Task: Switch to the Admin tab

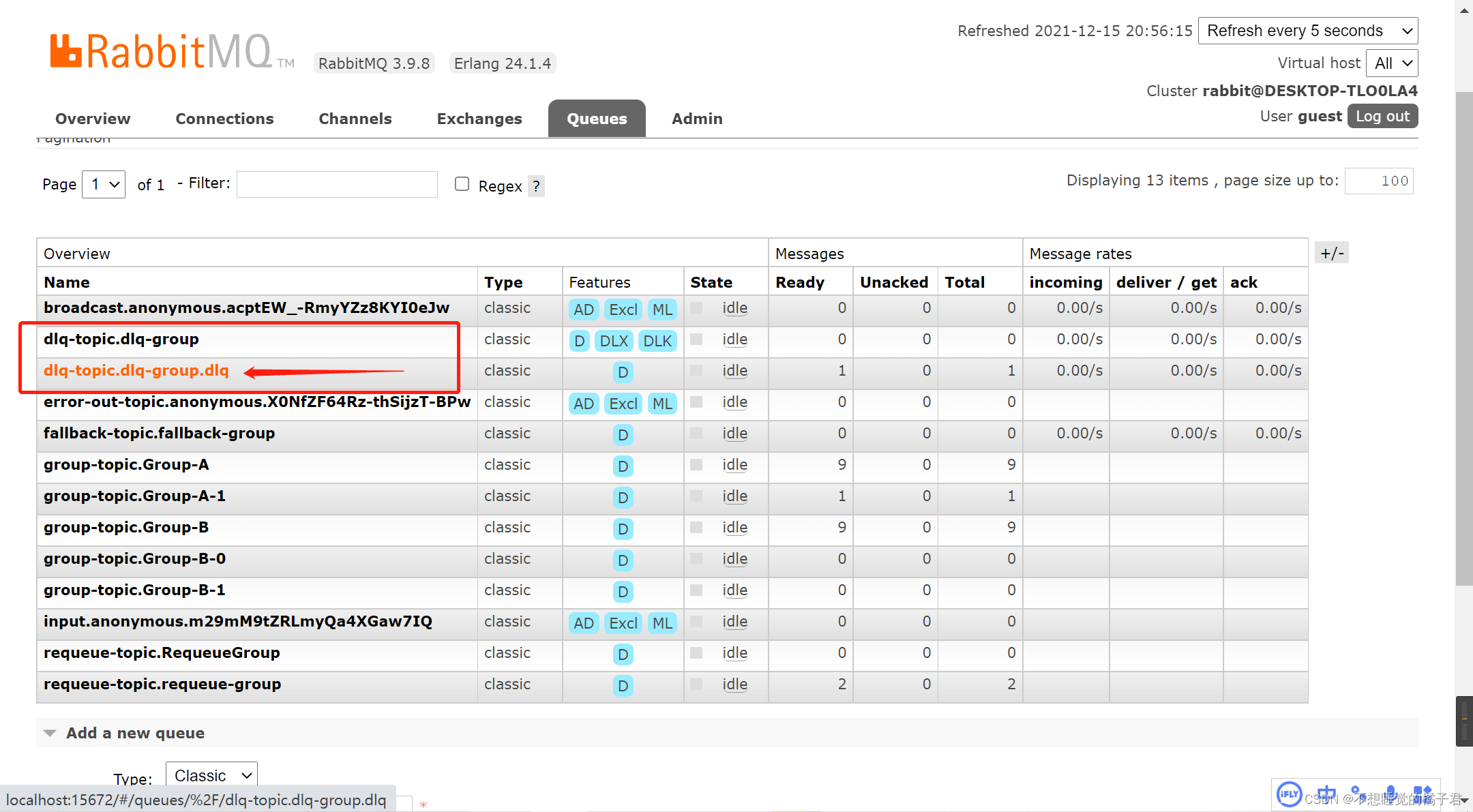Action: pyautogui.click(x=696, y=119)
